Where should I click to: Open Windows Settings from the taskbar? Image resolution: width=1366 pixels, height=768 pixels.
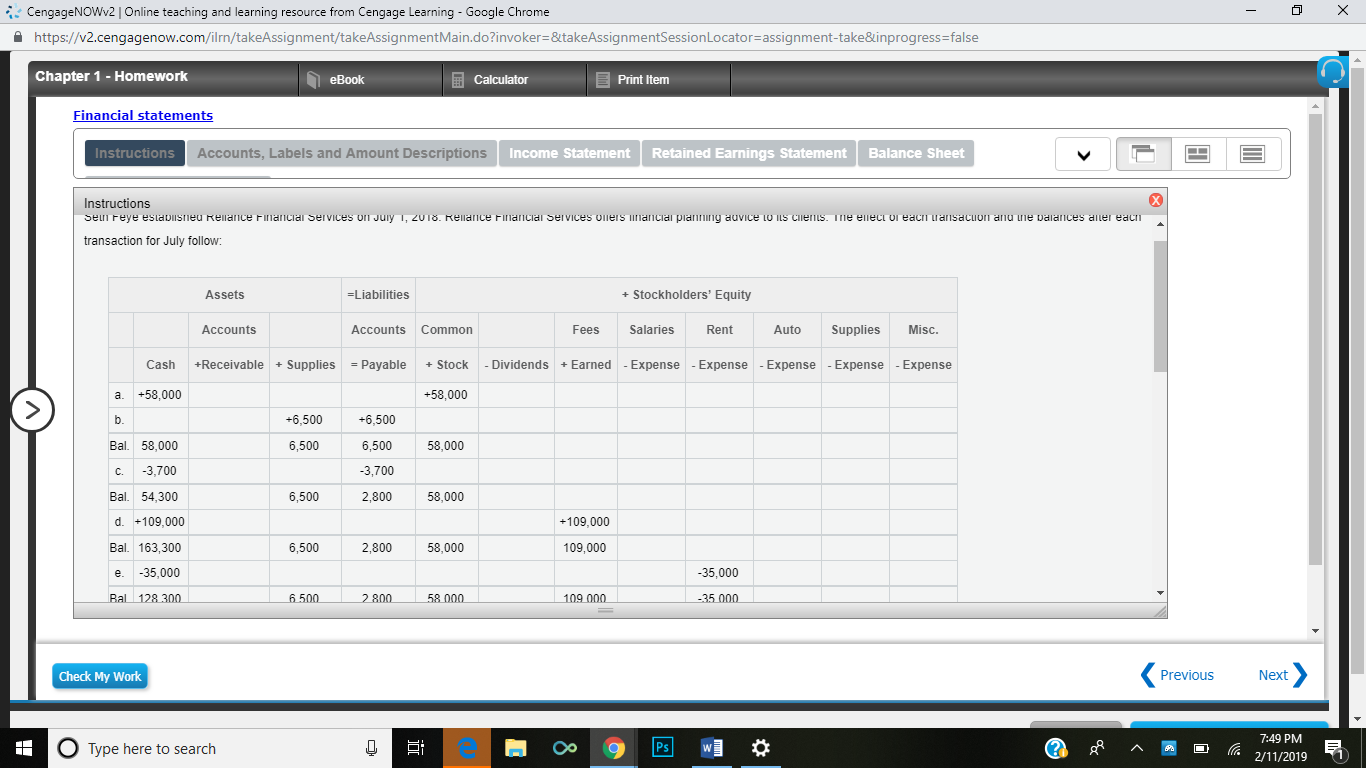[760, 747]
